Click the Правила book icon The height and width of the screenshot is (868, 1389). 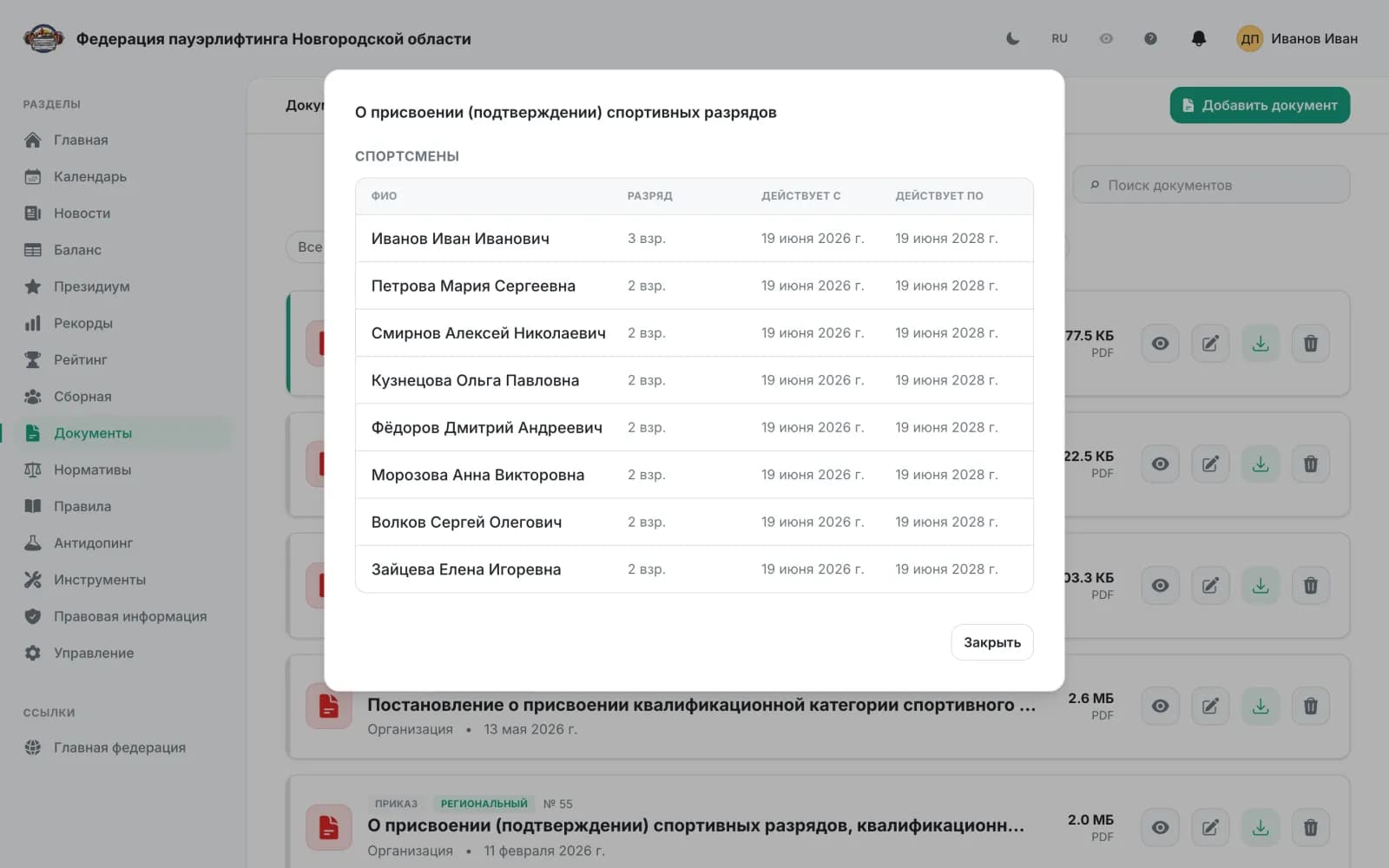(33, 506)
